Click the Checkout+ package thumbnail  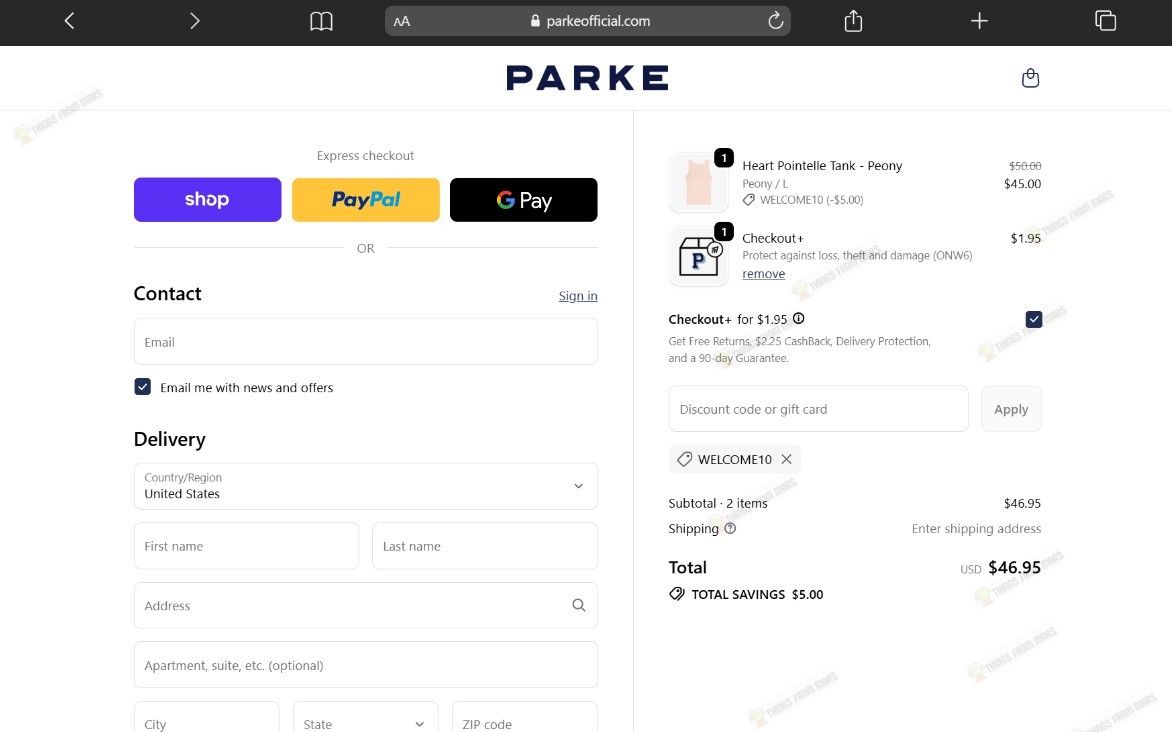pos(699,256)
